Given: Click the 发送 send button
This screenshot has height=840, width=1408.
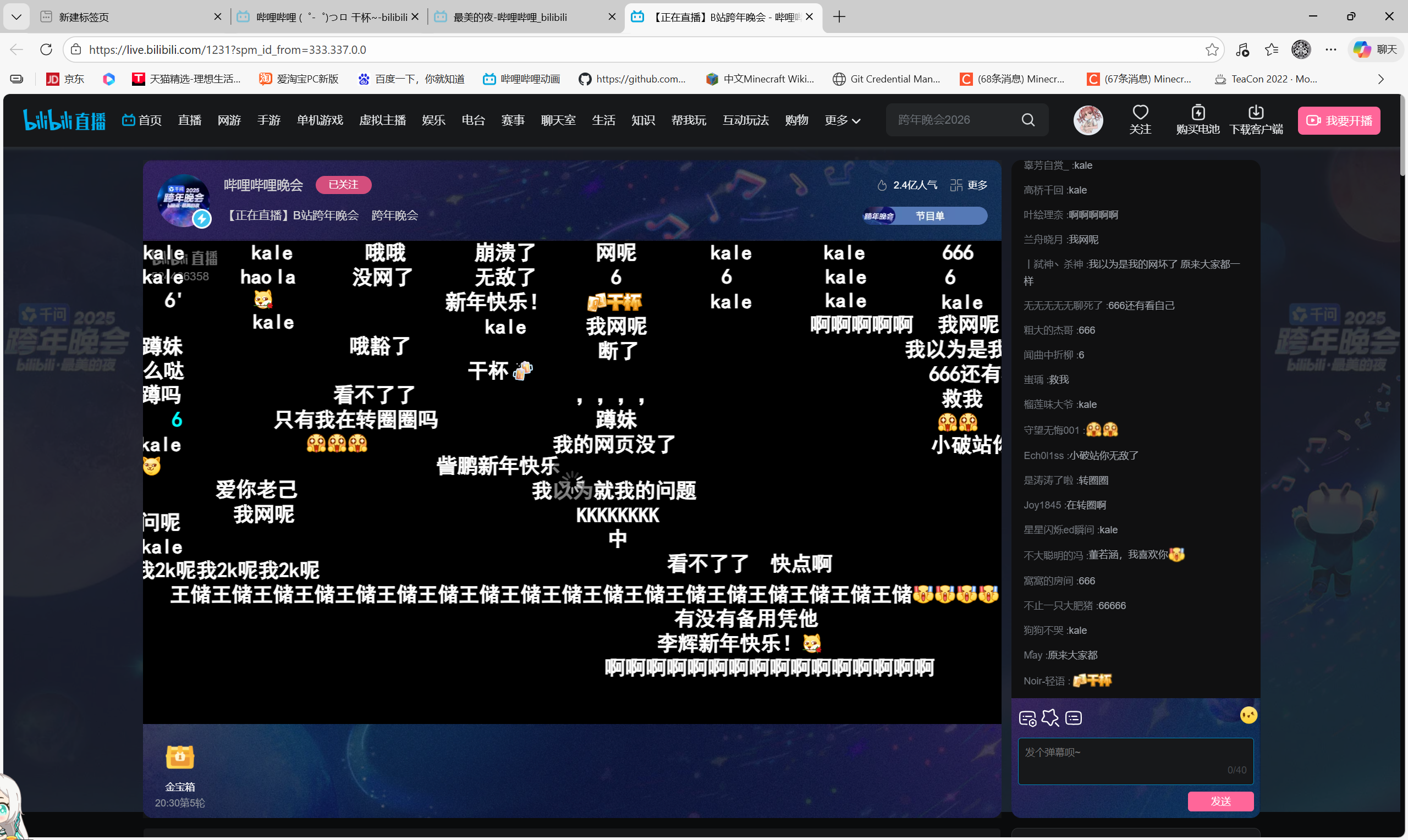Looking at the screenshot, I should 1220,802.
